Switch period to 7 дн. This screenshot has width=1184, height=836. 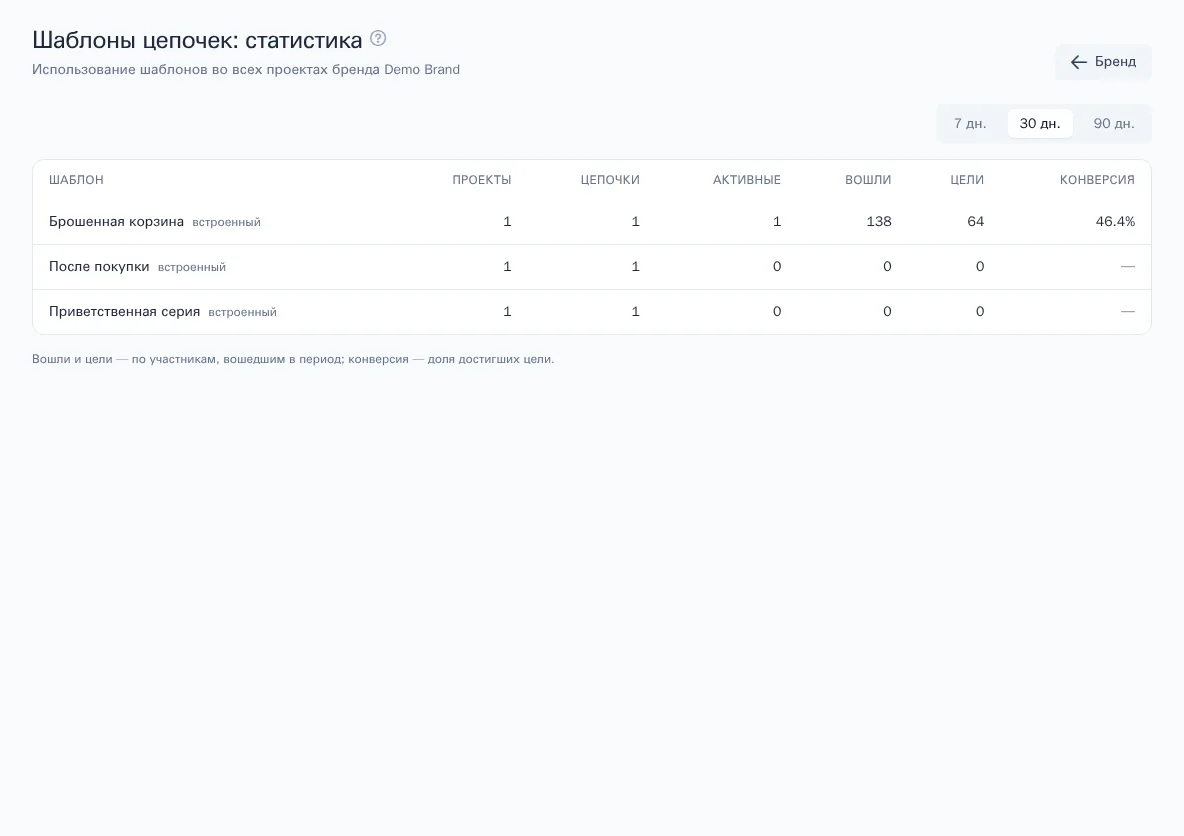(970, 124)
